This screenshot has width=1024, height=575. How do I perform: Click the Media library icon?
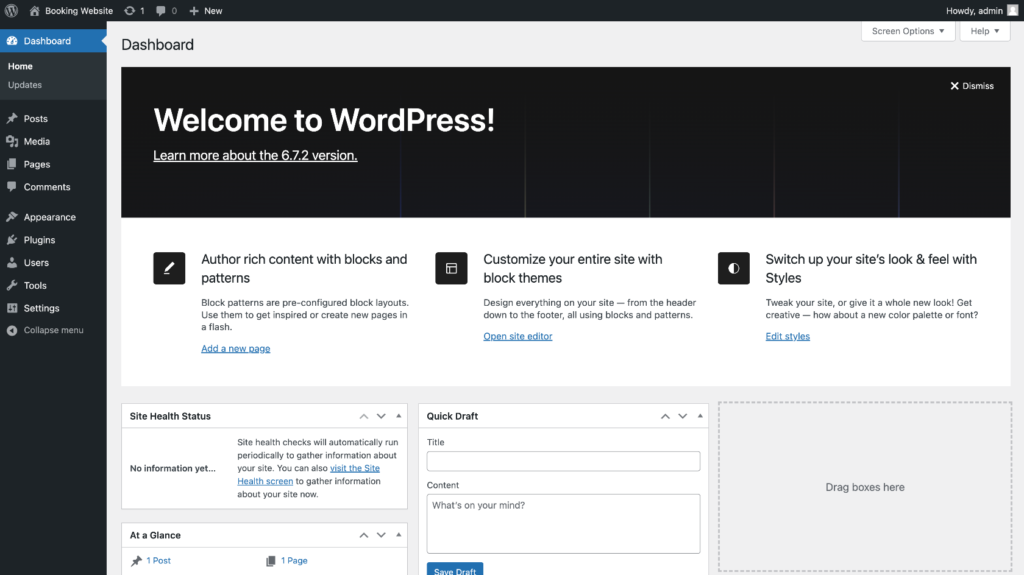[12, 141]
